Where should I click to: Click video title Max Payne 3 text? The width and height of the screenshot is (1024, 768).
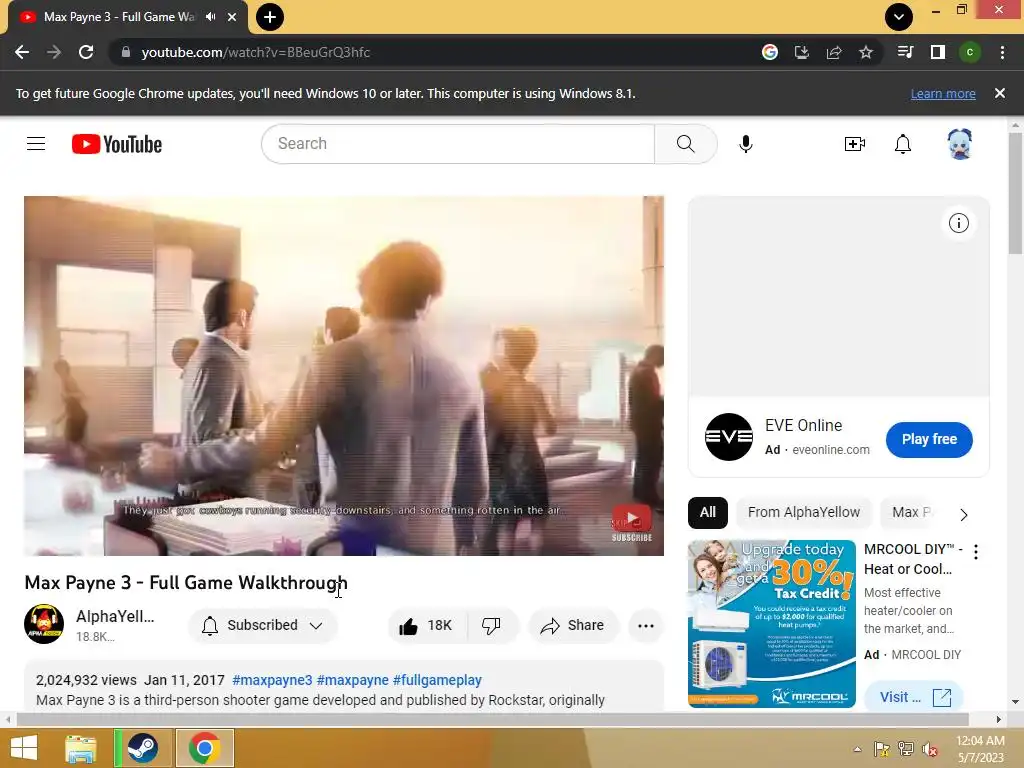point(186,583)
